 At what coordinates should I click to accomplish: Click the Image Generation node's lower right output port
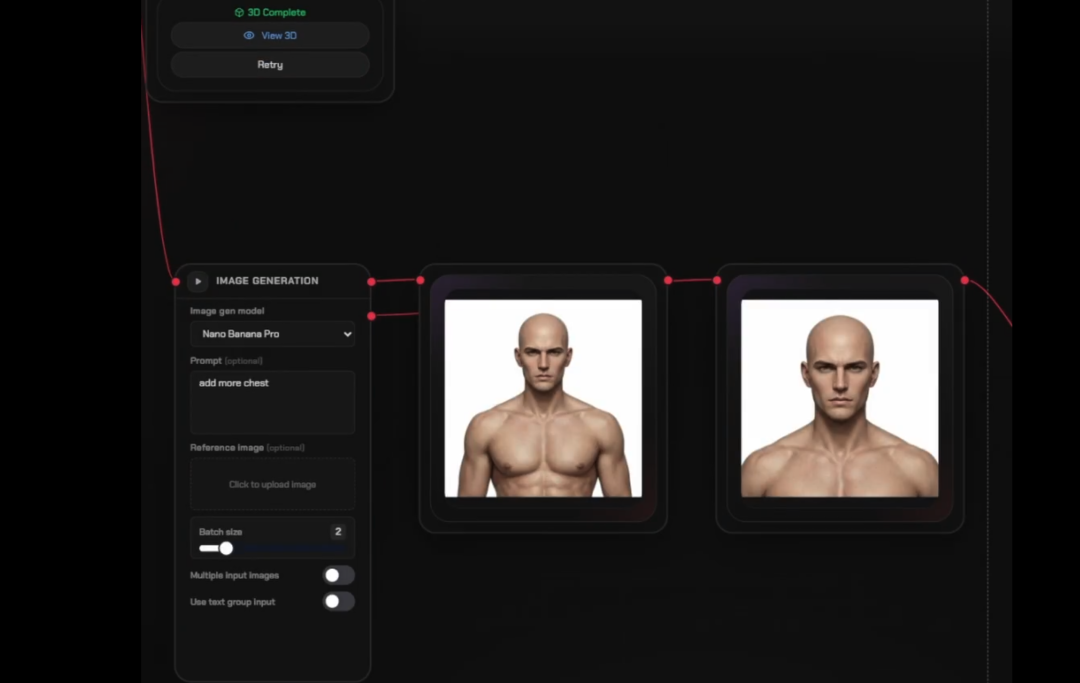371,316
